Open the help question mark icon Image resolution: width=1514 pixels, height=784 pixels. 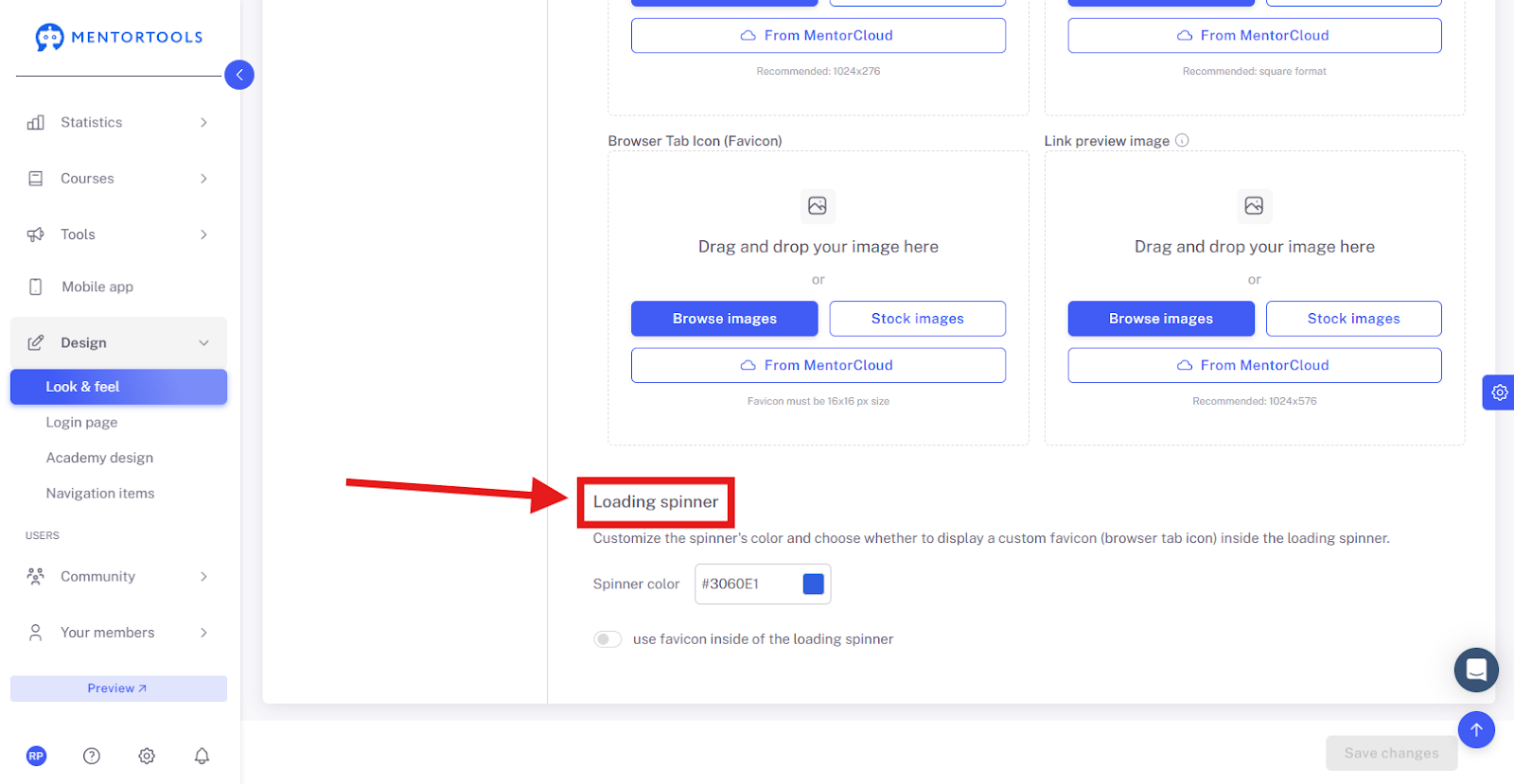[x=92, y=756]
